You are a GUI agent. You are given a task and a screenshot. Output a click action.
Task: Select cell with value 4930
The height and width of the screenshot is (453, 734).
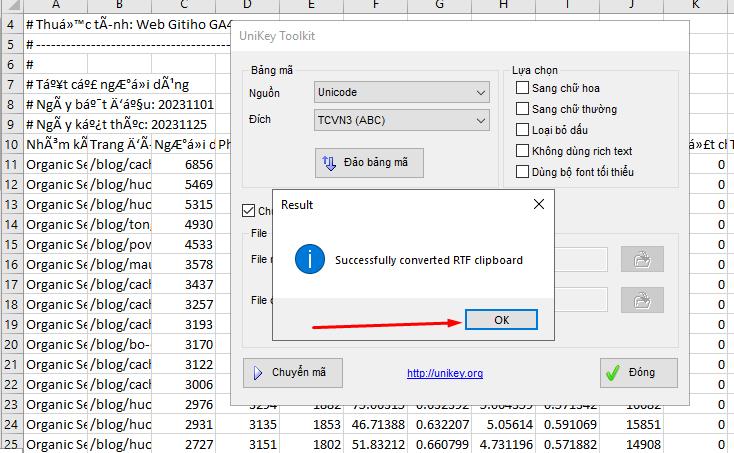pos(183,225)
